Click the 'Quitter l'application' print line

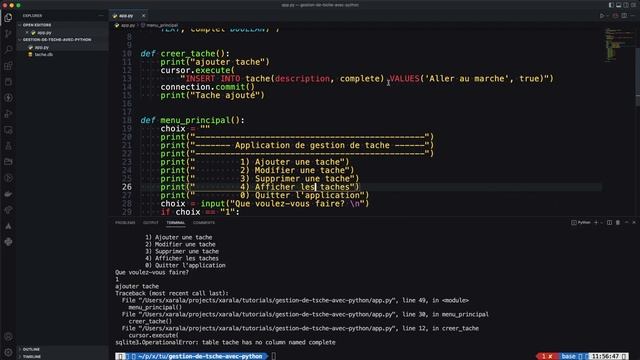click(x=264, y=195)
